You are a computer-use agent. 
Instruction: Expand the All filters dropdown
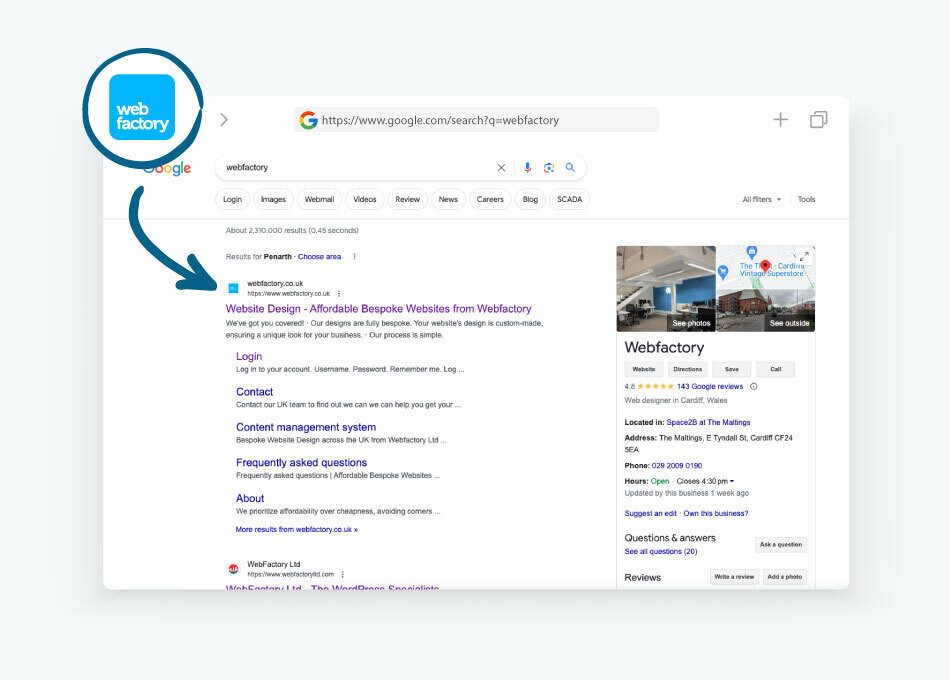[x=760, y=200]
